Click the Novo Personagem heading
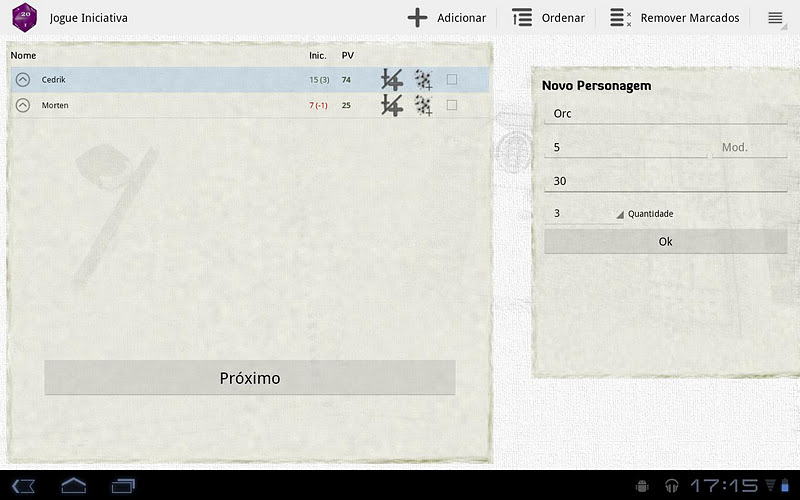This screenshot has width=800, height=500. click(596, 85)
